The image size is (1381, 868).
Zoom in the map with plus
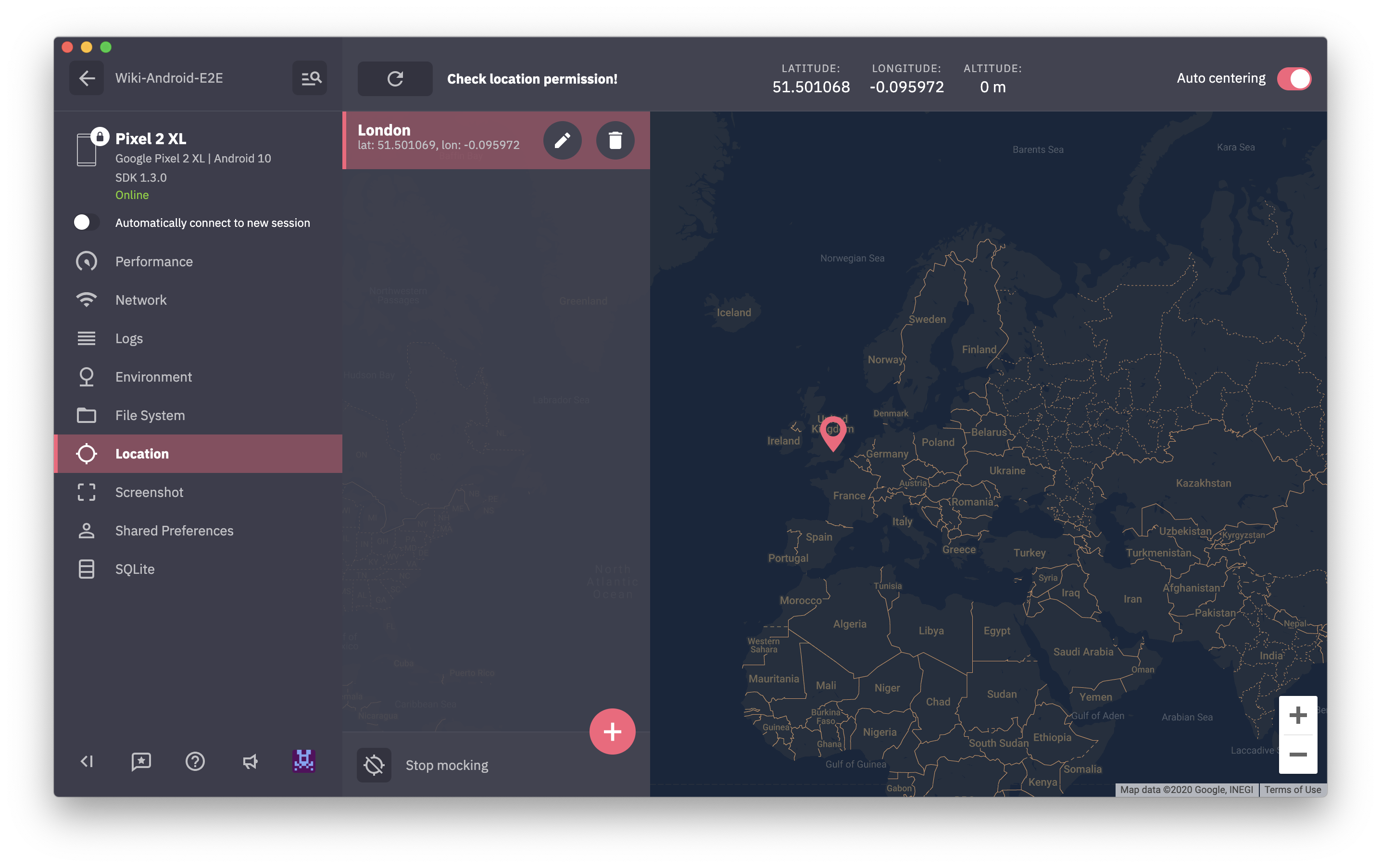[1297, 715]
